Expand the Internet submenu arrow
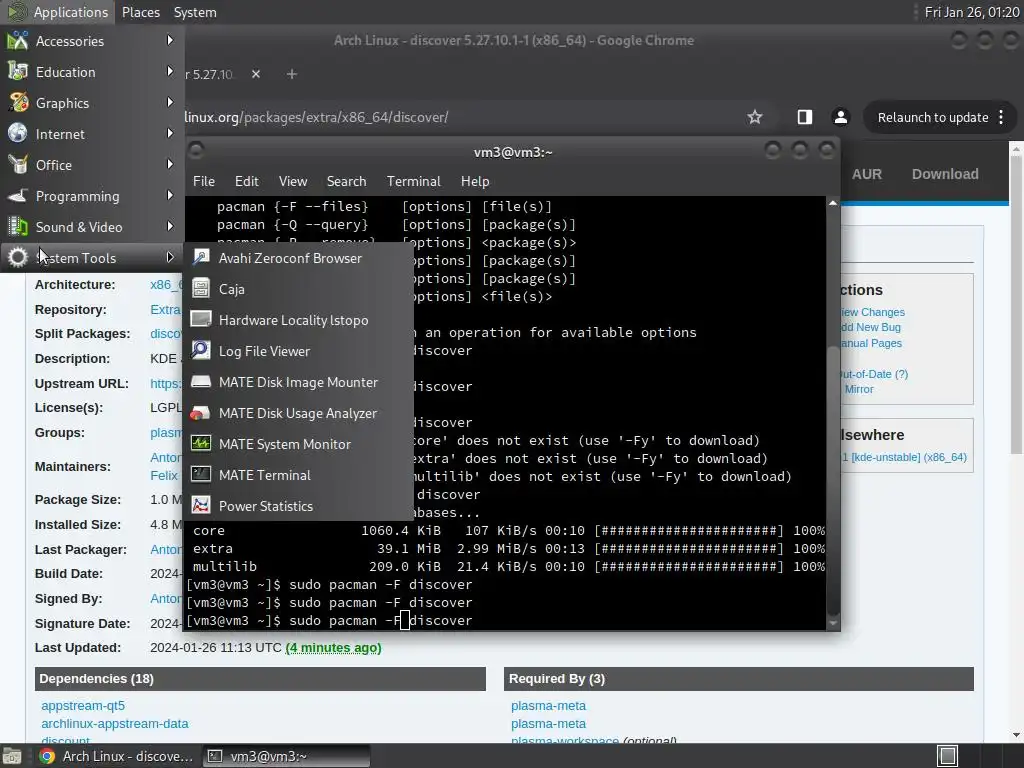 click(x=170, y=133)
